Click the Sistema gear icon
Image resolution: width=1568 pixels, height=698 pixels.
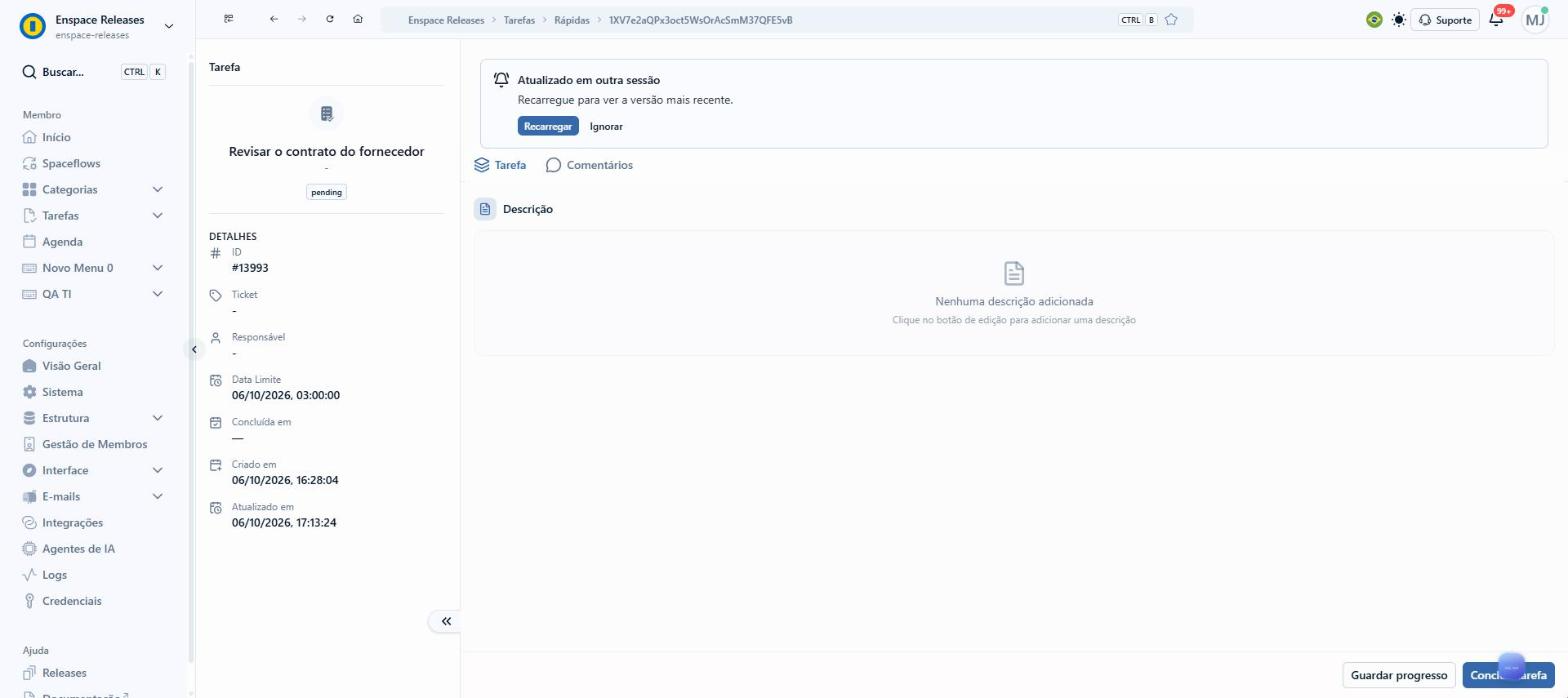point(29,392)
